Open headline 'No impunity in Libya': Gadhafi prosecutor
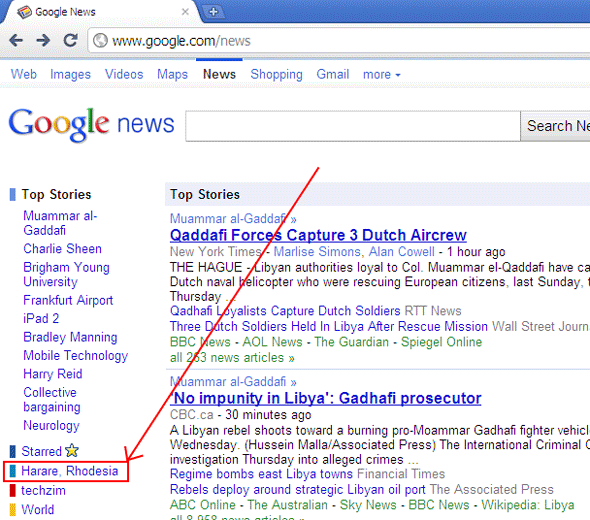590x520 pixels. point(325,398)
